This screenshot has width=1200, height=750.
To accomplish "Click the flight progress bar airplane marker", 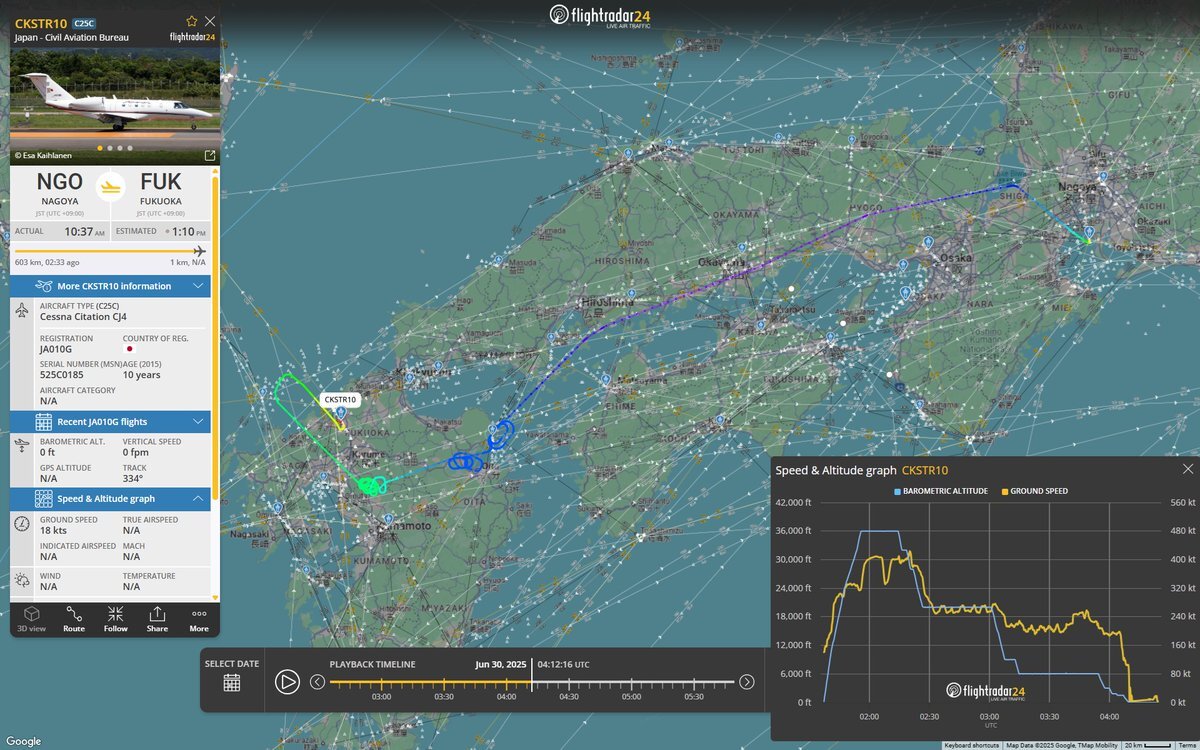I will click(199, 250).
